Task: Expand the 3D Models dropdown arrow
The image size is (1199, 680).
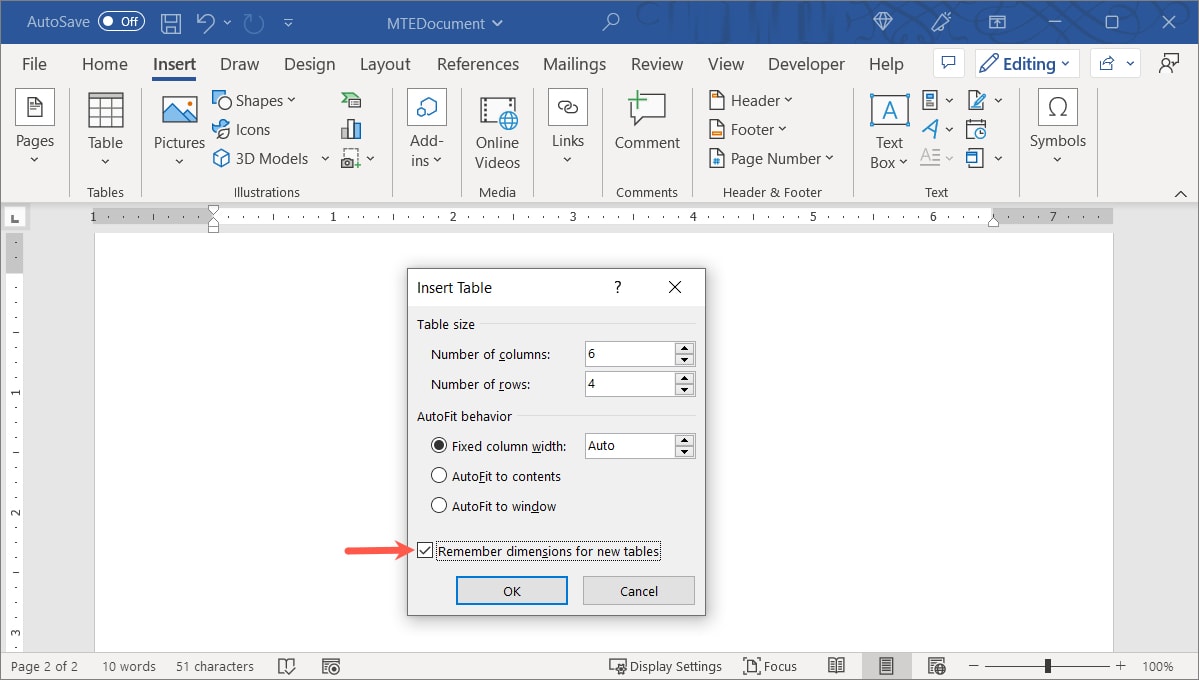Action: [x=324, y=158]
